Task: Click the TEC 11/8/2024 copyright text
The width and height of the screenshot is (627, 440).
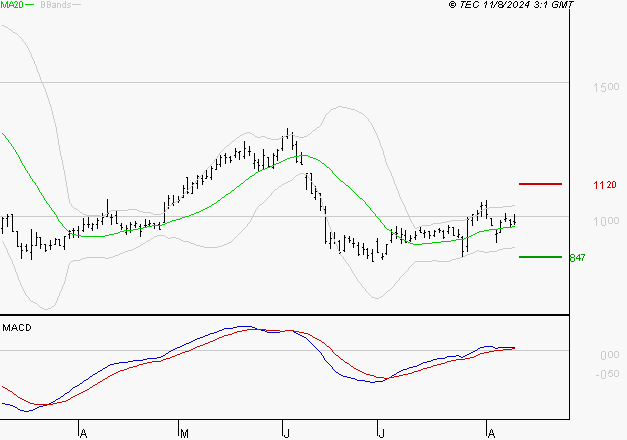Action: (x=511, y=5)
